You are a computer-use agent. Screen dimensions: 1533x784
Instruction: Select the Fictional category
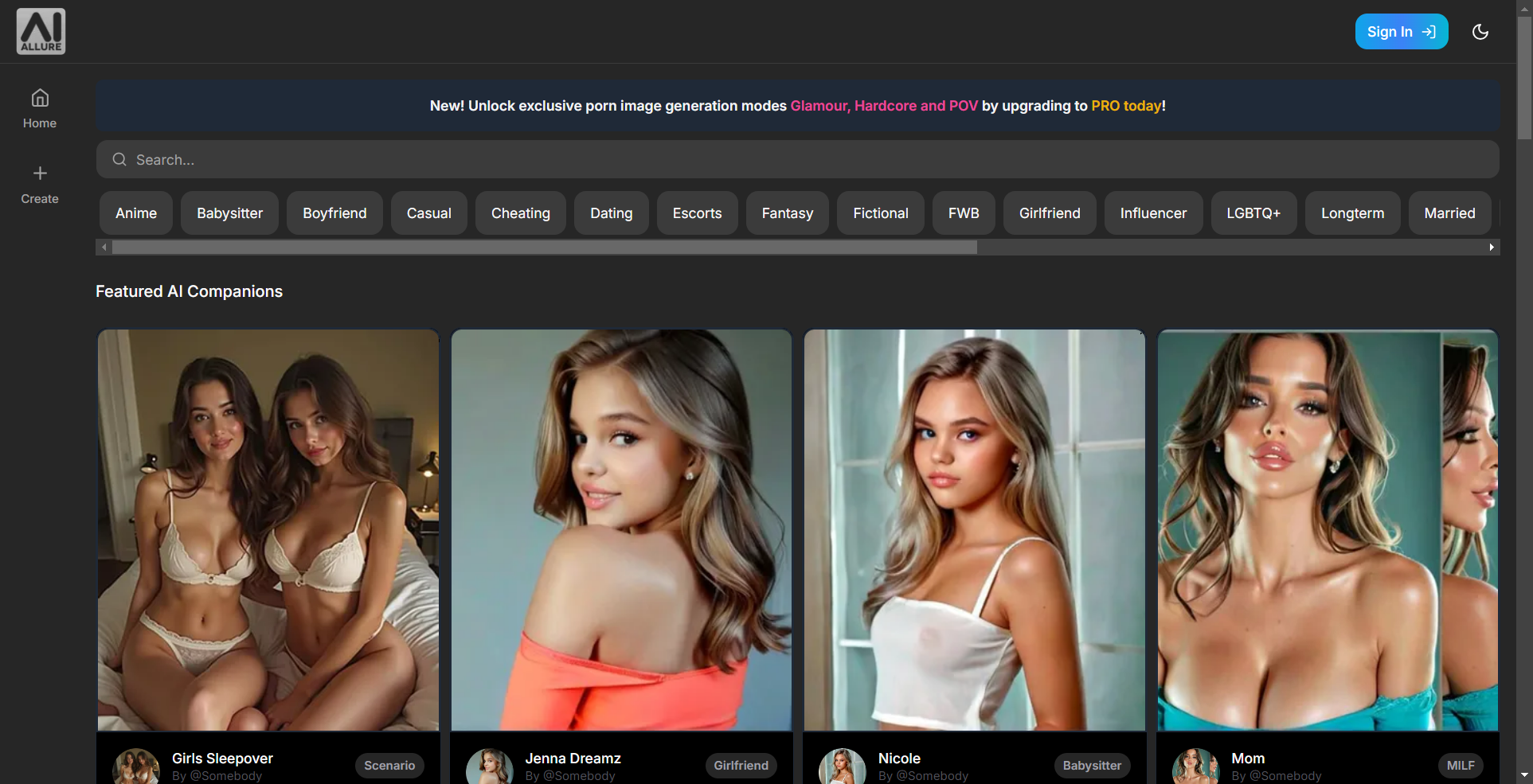[x=881, y=213]
